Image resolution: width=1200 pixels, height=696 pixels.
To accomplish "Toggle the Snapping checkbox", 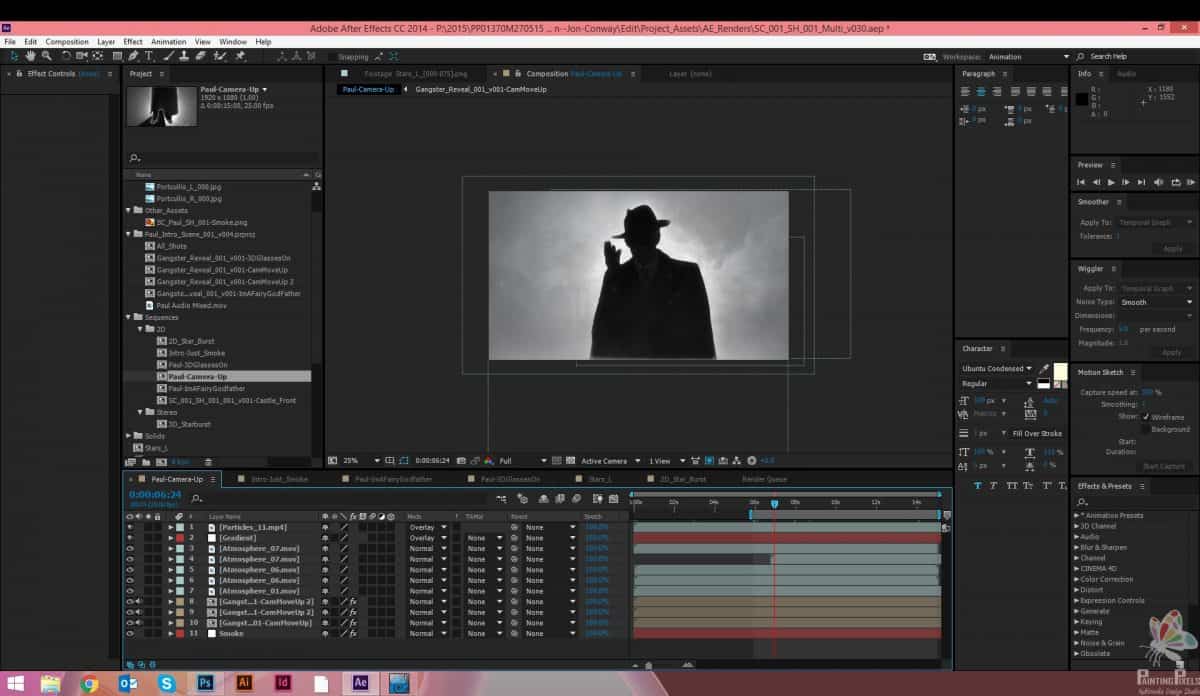I will click(332, 57).
